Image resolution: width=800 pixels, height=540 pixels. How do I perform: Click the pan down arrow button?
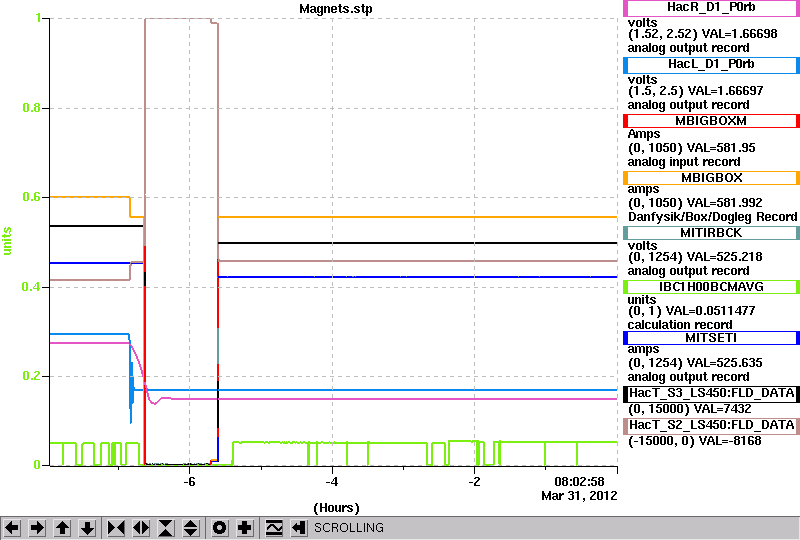pyautogui.click(x=88, y=528)
